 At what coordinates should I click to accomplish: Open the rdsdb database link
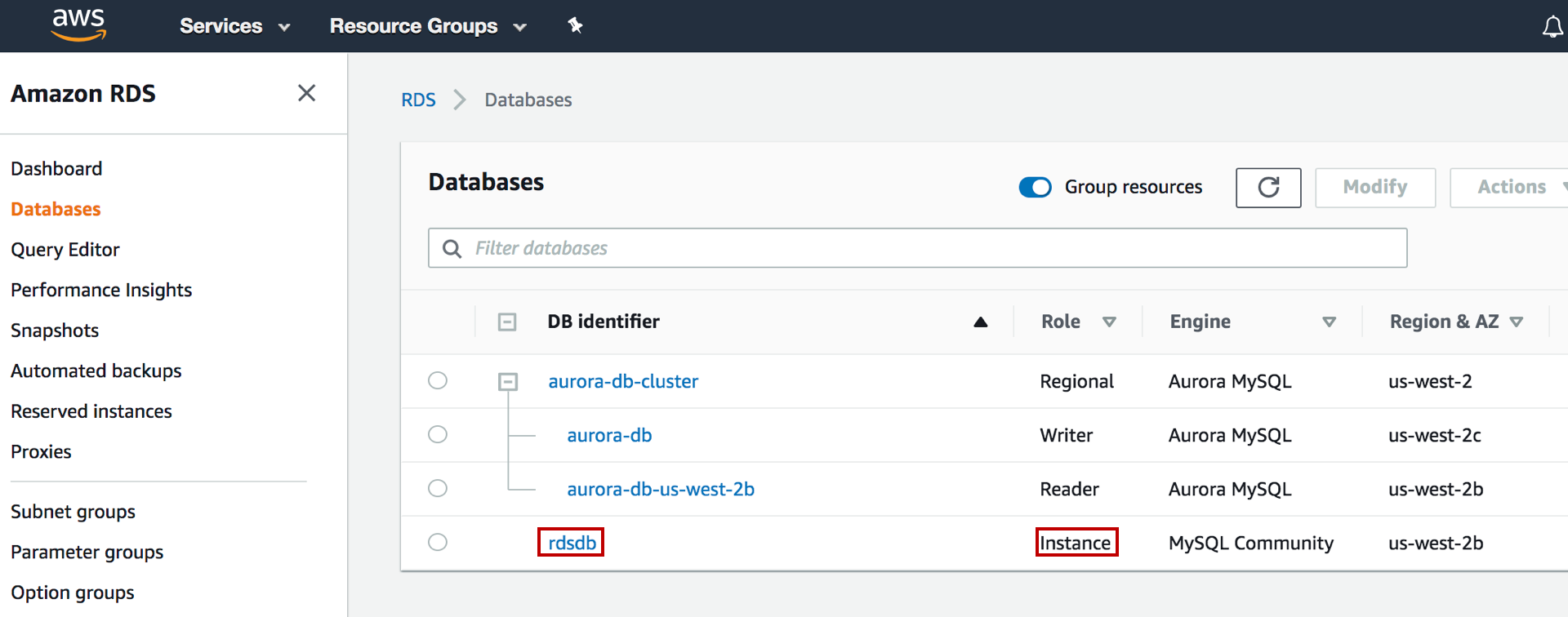point(572,543)
